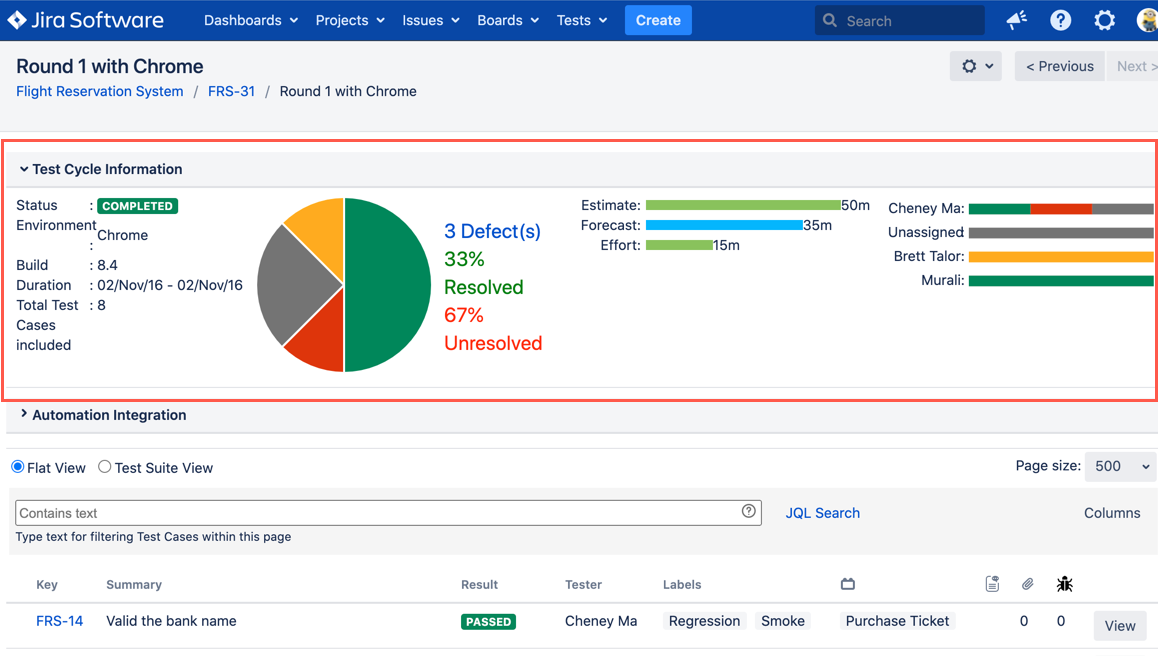This screenshot has width=1158, height=656.
Task: Open the Tests menu
Action: pos(581,20)
